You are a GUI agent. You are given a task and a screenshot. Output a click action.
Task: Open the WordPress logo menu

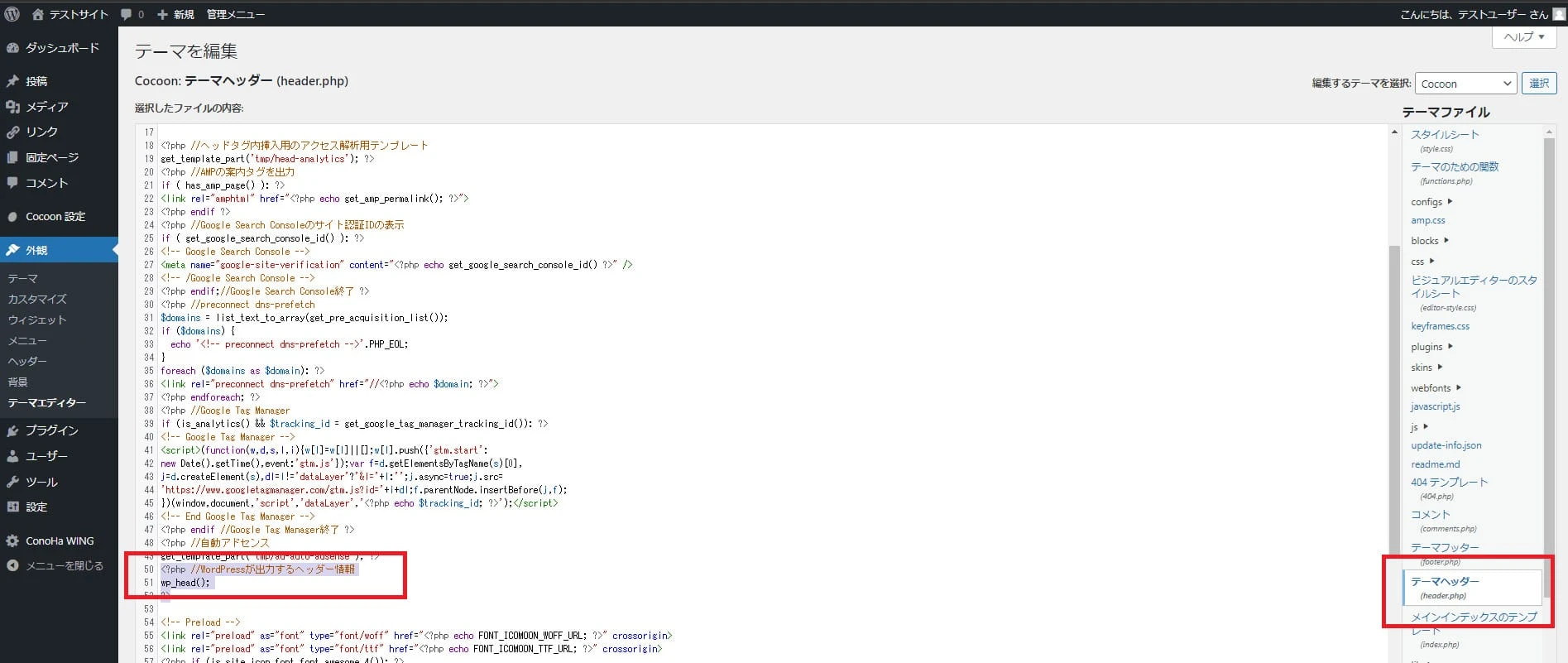click(x=12, y=14)
